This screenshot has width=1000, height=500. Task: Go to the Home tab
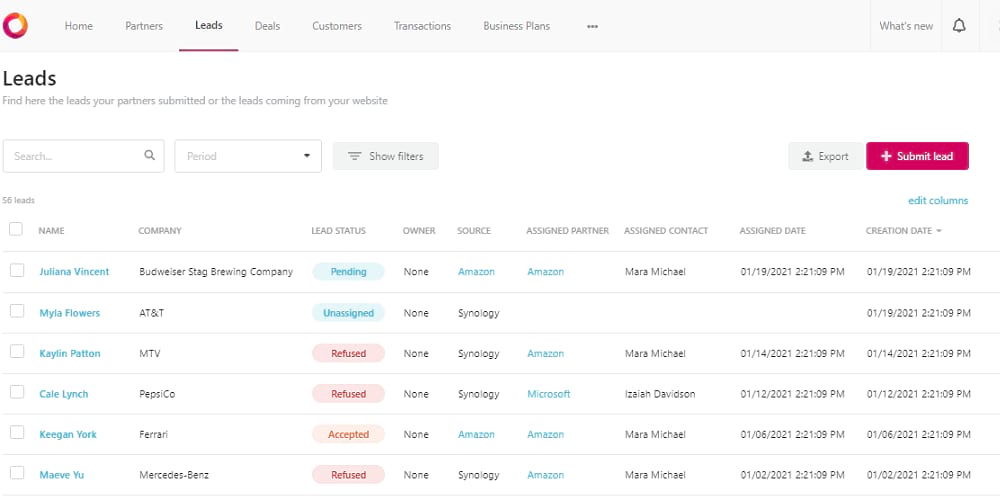78,26
